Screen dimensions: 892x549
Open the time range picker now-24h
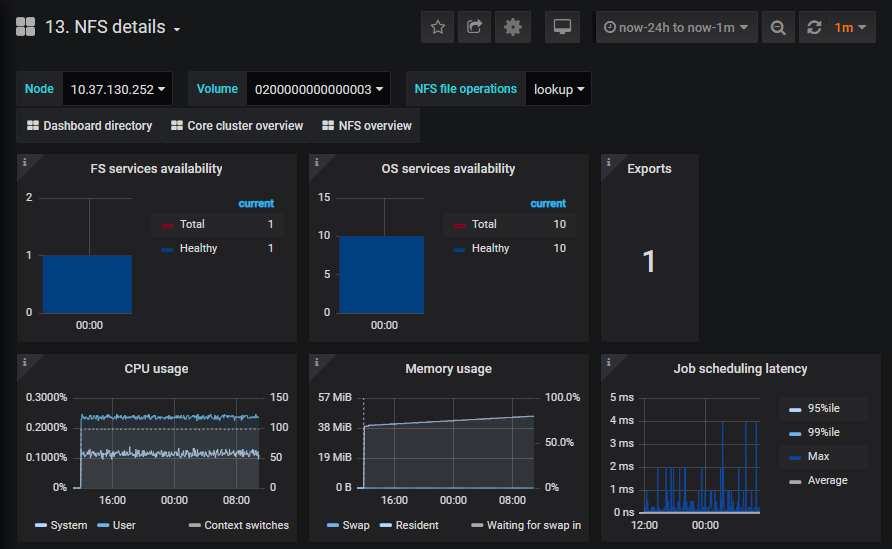(676, 27)
